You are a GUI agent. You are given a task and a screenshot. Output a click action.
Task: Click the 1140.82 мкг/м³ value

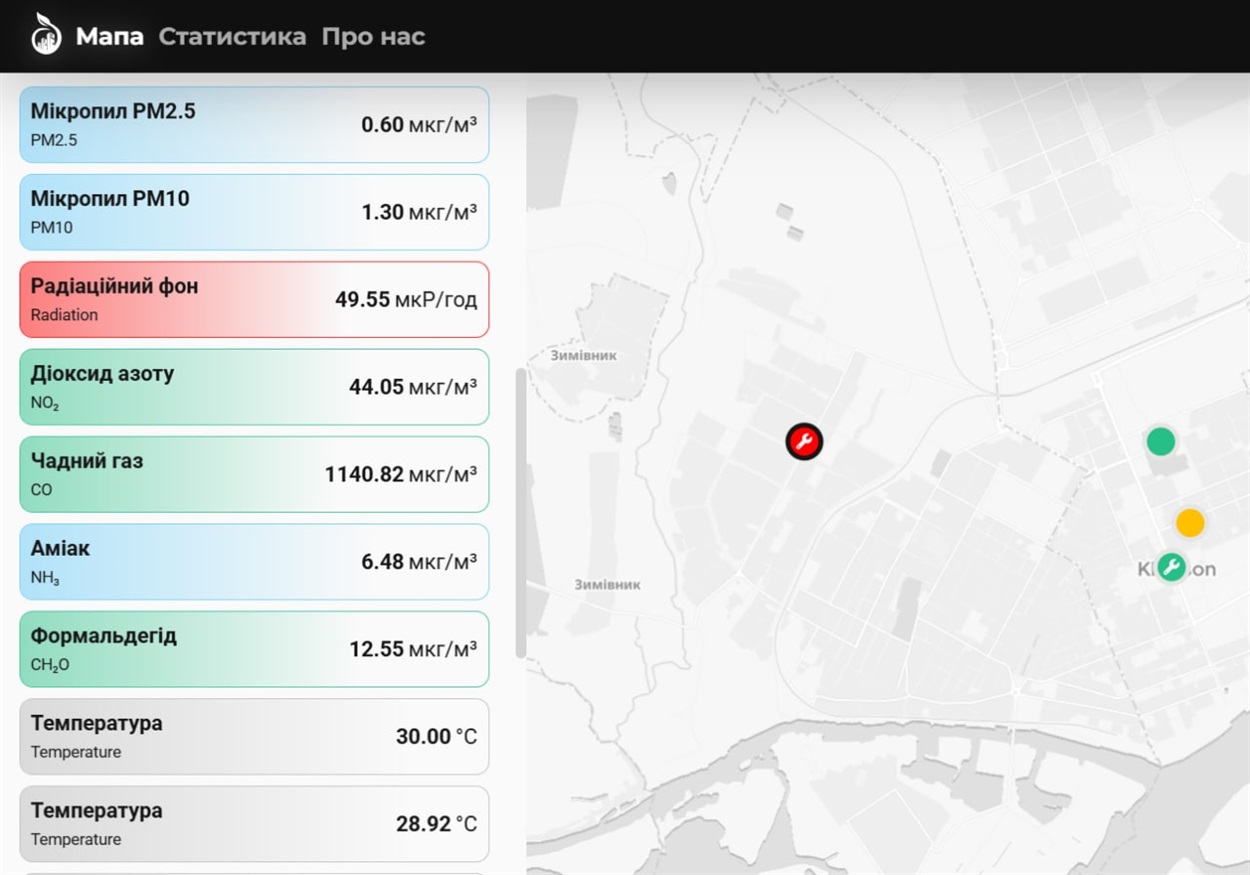[401, 474]
